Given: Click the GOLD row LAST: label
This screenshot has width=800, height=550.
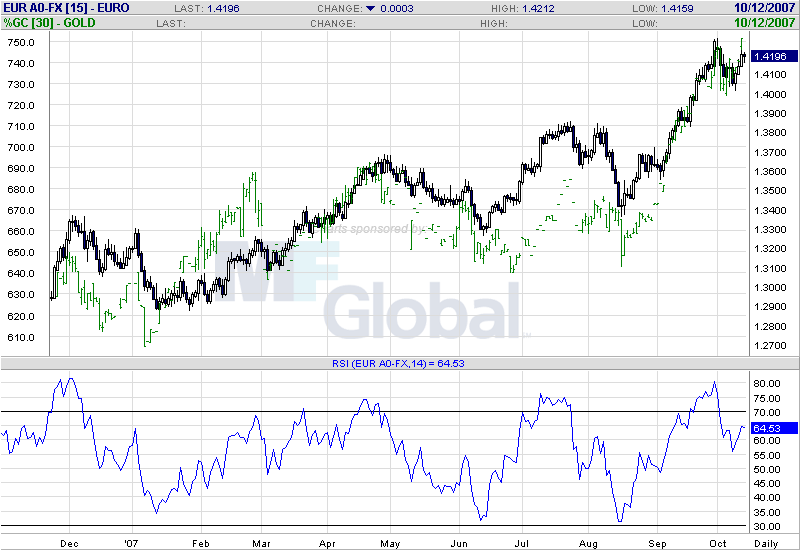Looking at the screenshot, I should point(171,23).
